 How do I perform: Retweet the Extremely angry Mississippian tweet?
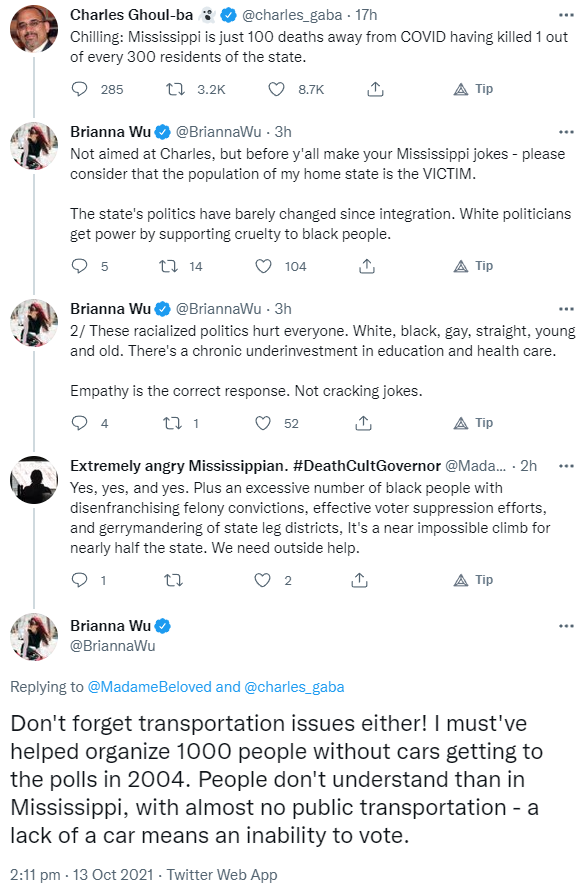point(173,580)
